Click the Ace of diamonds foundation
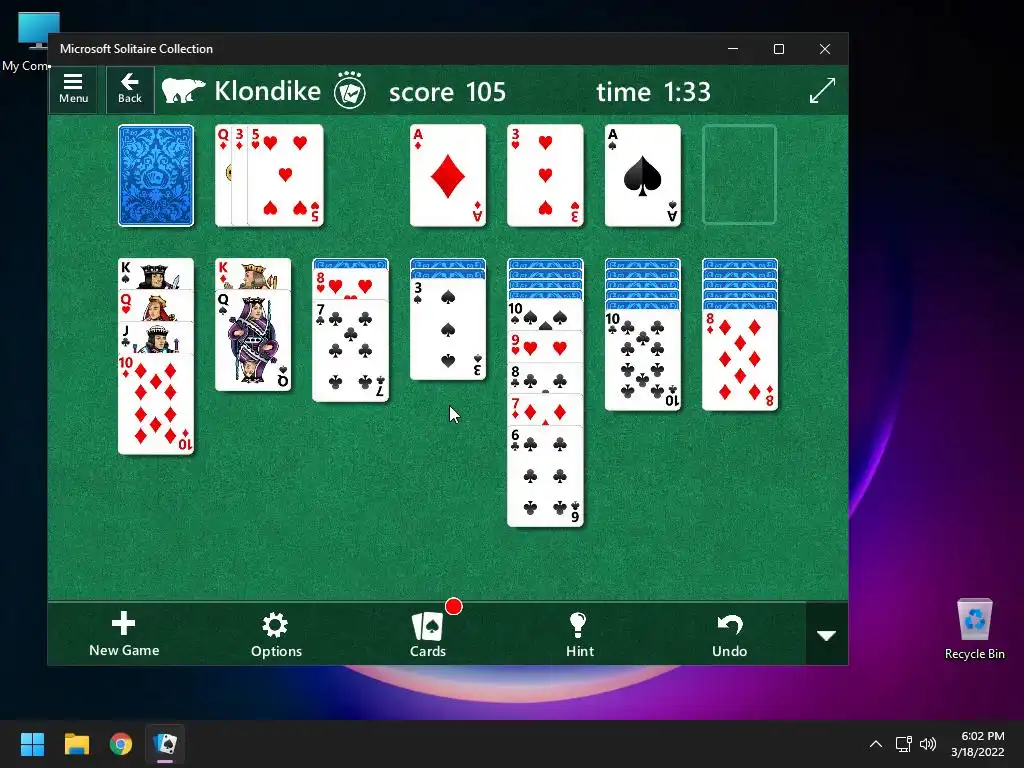The image size is (1024, 768). (x=447, y=176)
